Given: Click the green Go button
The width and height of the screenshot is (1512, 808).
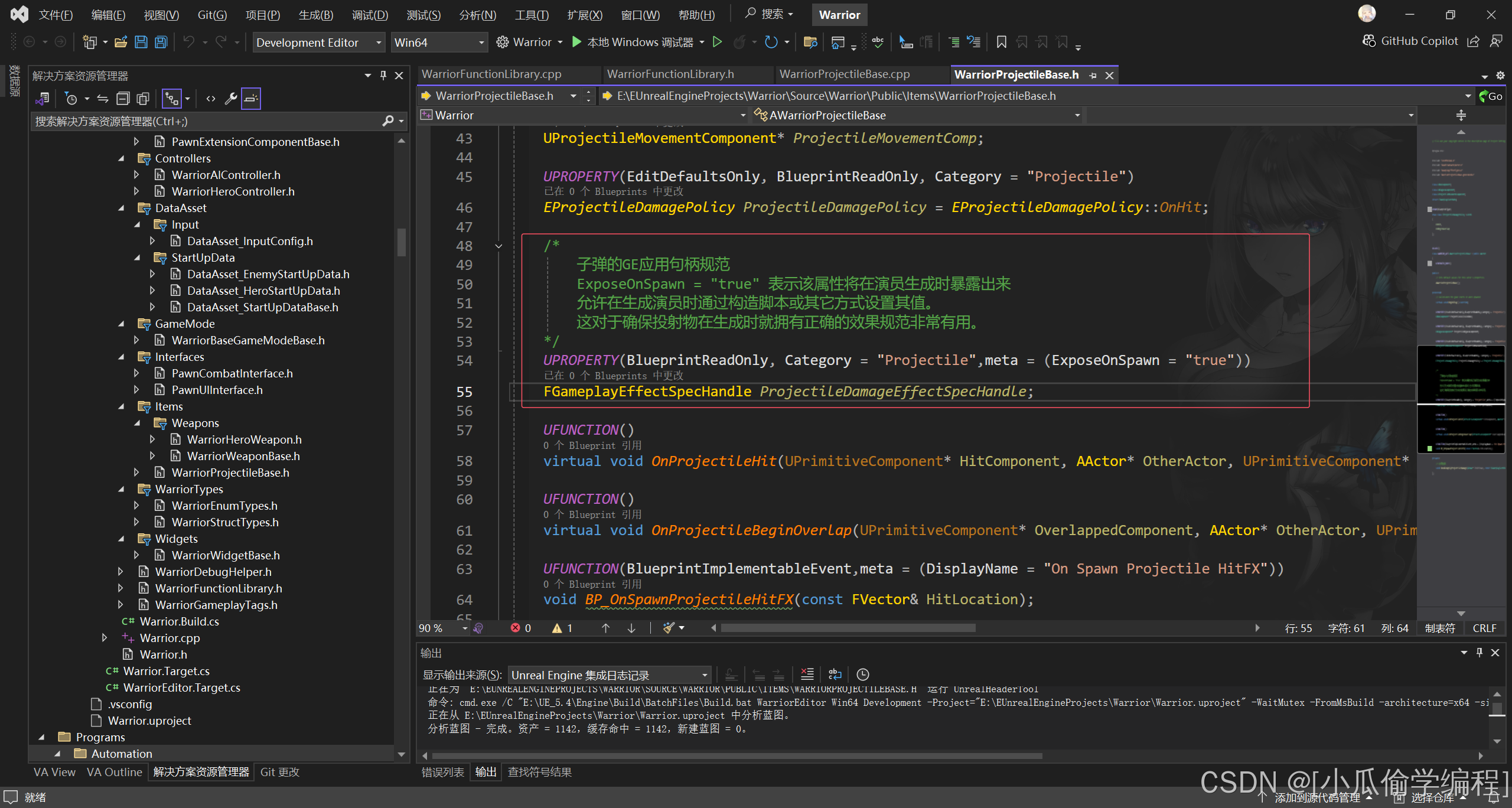Looking at the screenshot, I should click(1491, 96).
